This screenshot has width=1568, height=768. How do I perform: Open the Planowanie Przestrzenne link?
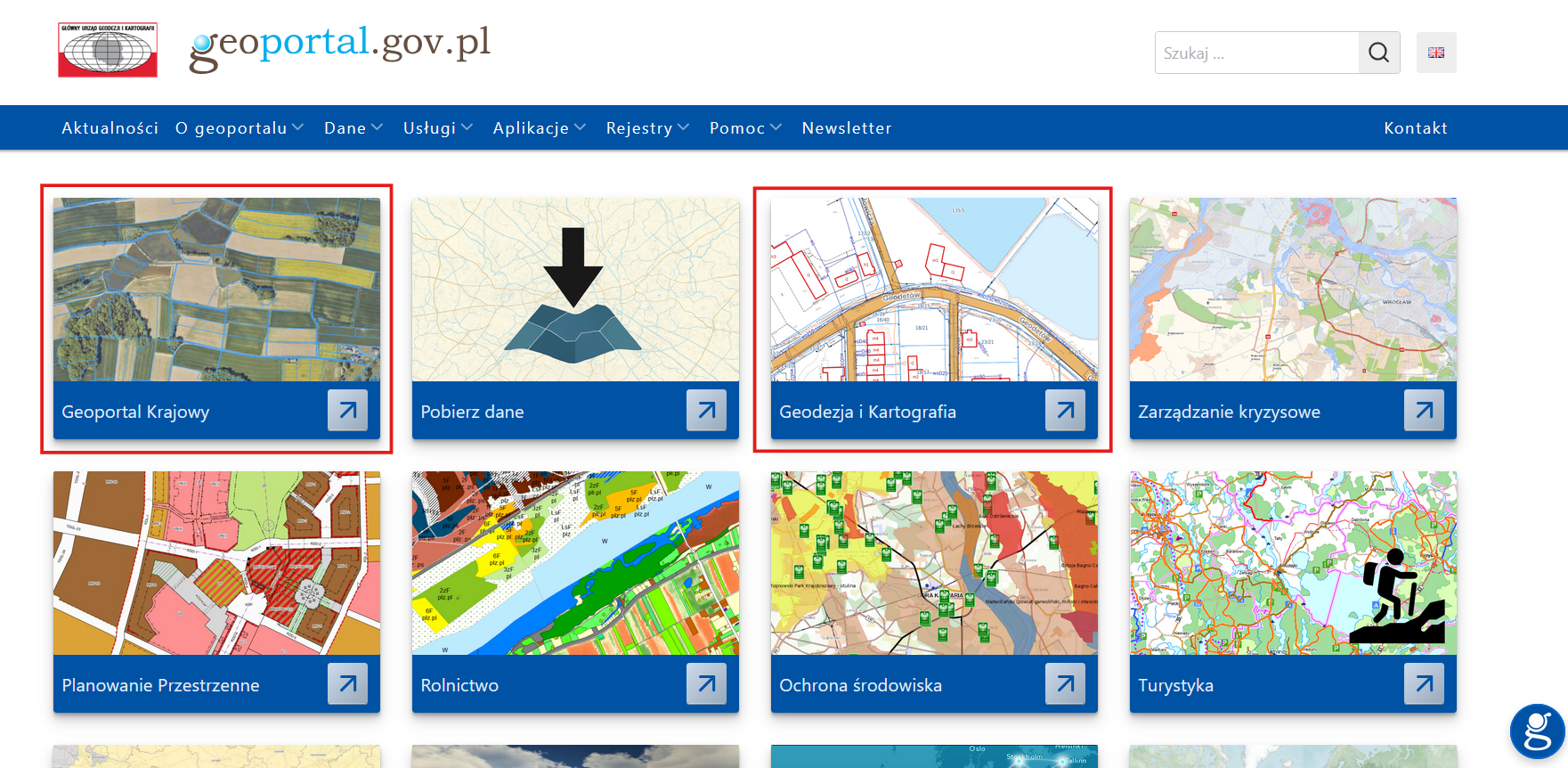161,685
